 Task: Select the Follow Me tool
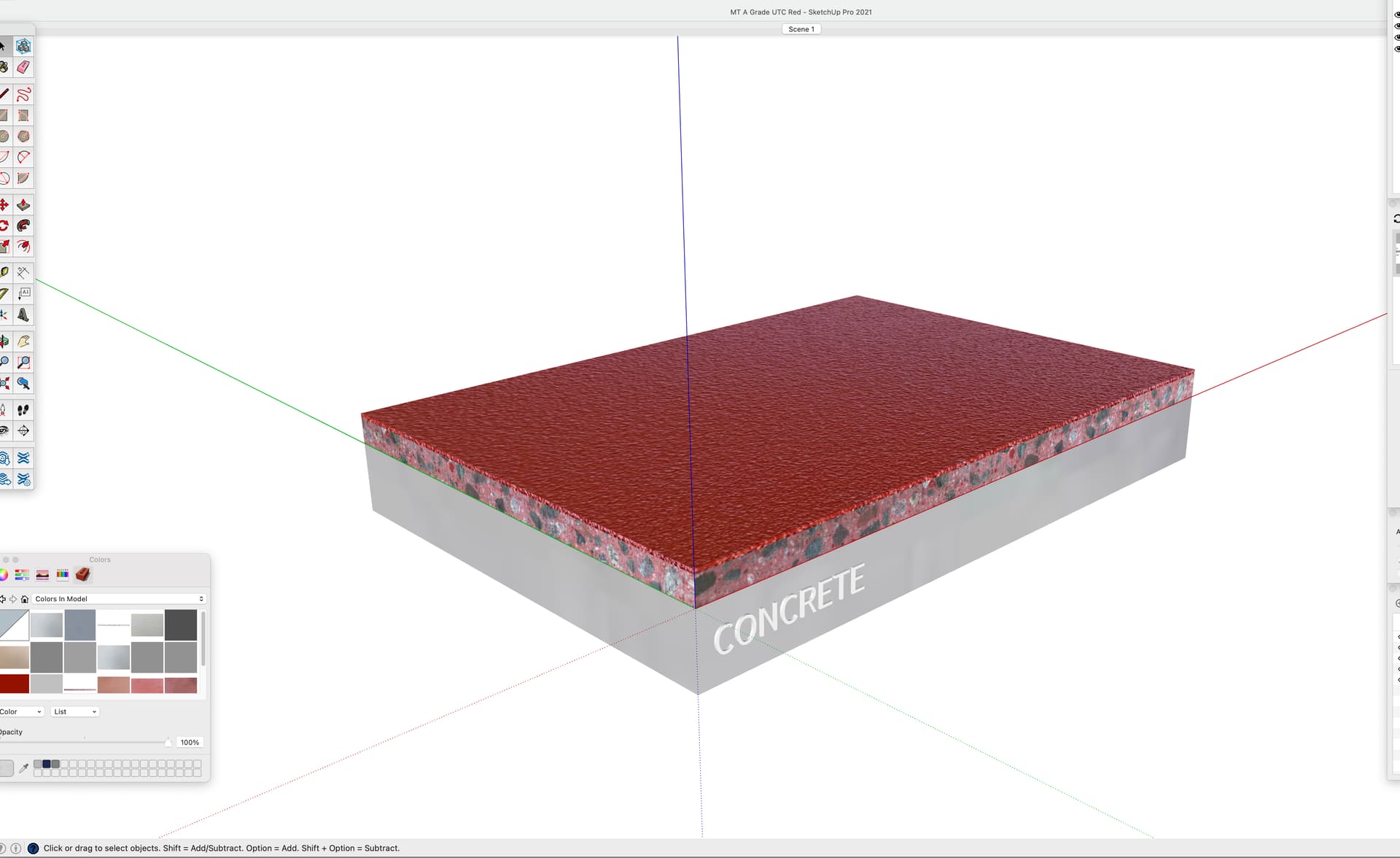click(23, 226)
